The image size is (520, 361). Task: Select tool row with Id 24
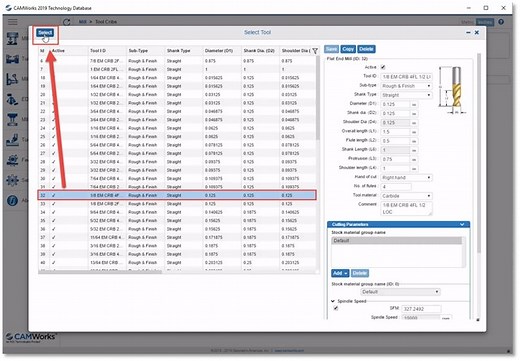click(177, 128)
